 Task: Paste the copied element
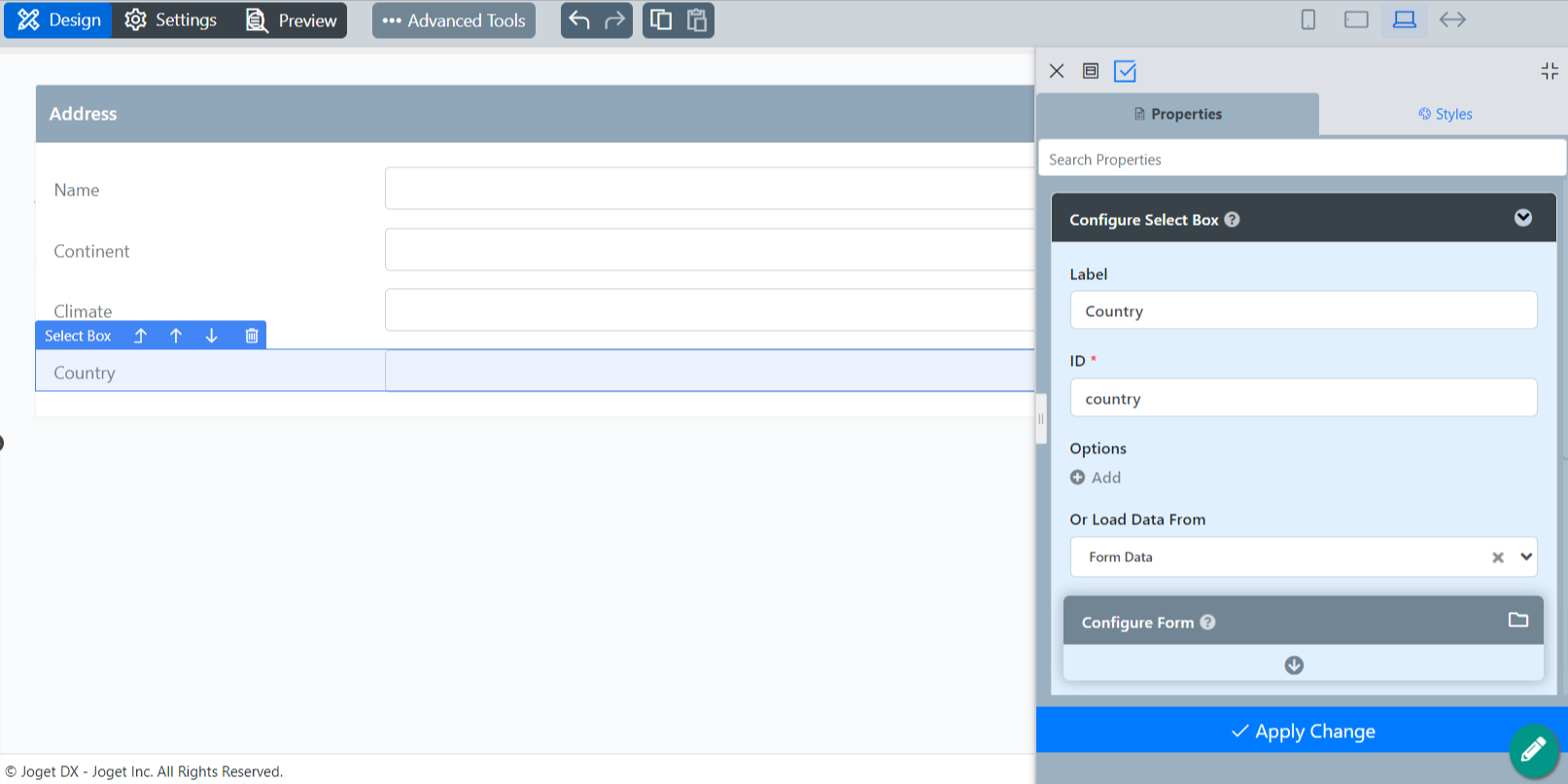coord(697,20)
